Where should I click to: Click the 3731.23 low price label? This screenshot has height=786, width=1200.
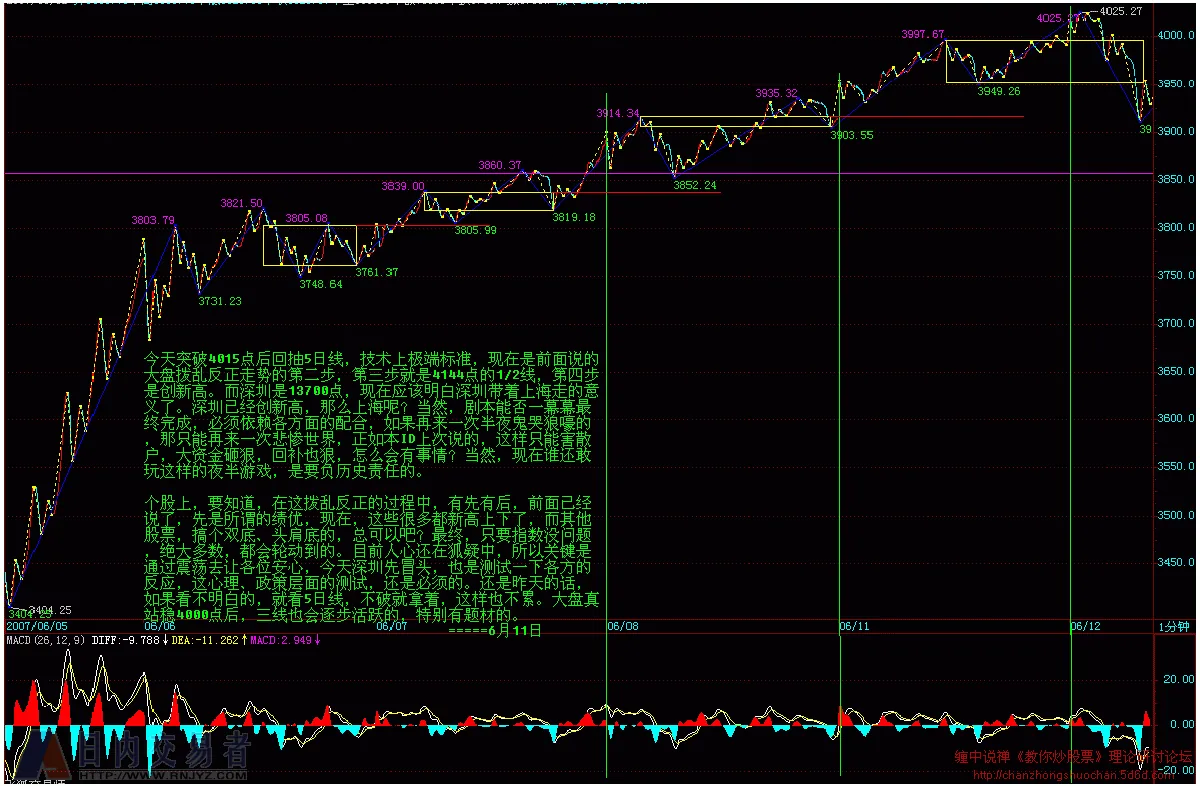[x=219, y=300]
